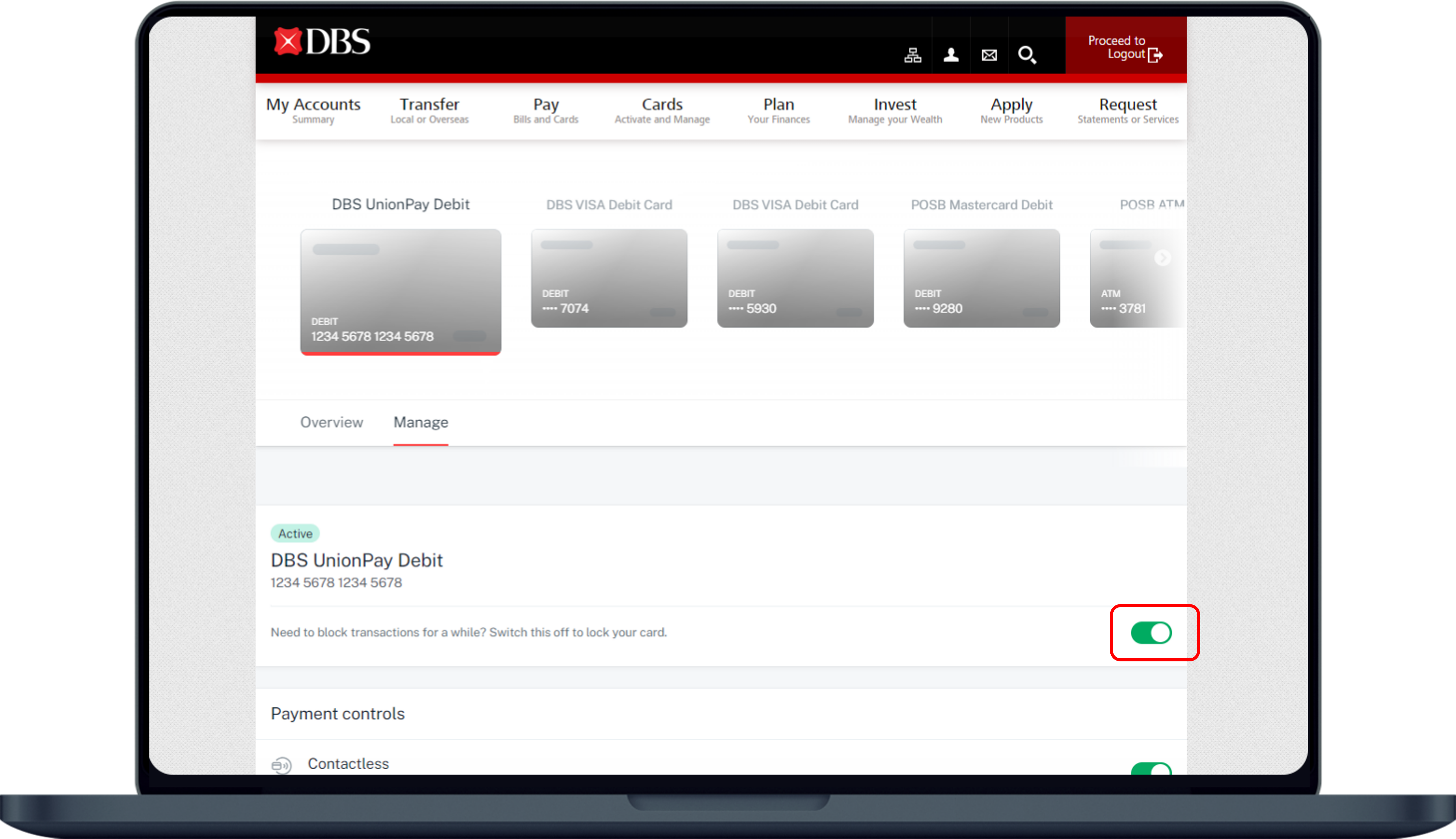Open the Cards Activate and Manage menu
Viewport: 1456px width, 839px height.
tap(661, 109)
